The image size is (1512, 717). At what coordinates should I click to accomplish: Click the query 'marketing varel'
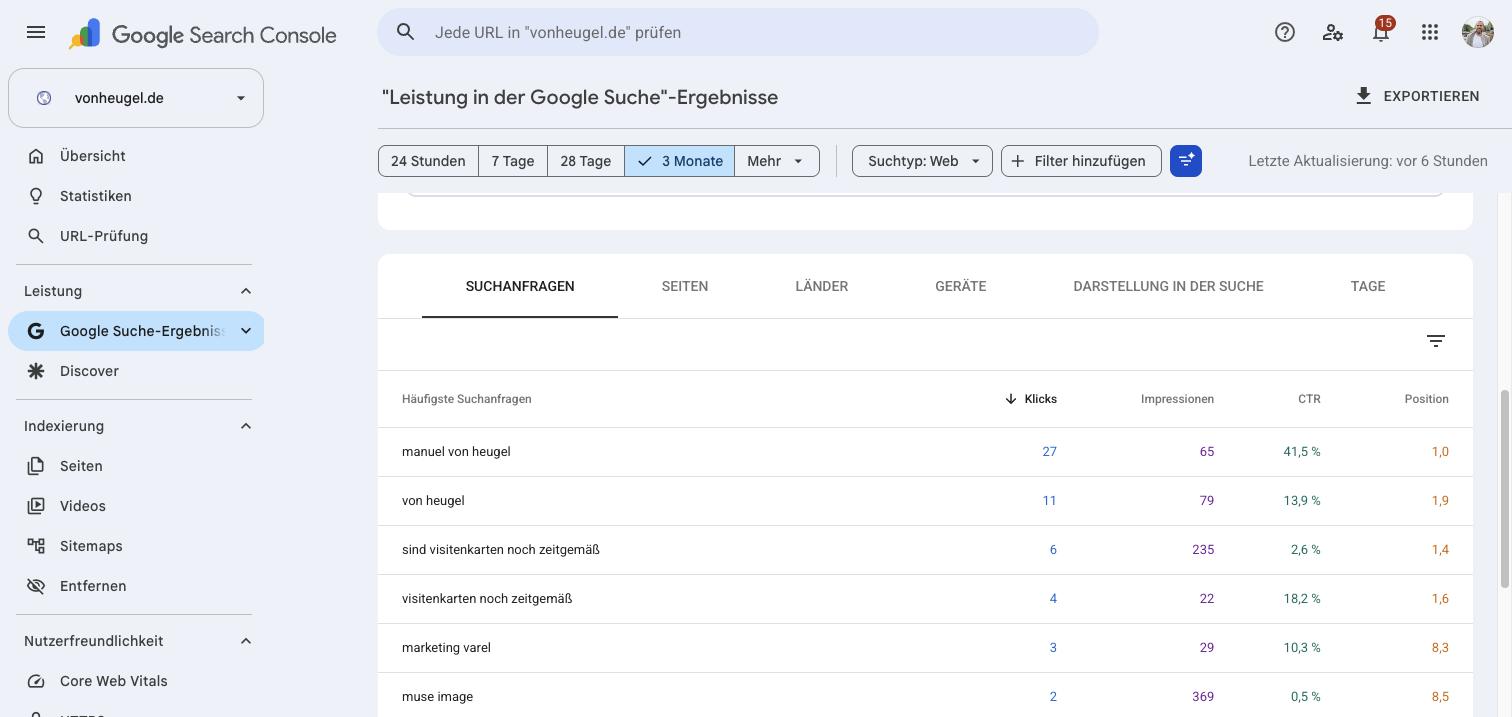point(446,648)
